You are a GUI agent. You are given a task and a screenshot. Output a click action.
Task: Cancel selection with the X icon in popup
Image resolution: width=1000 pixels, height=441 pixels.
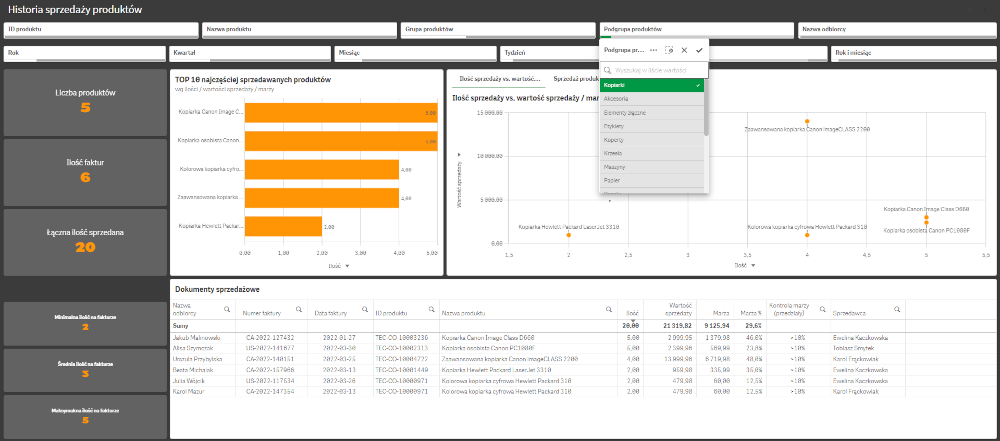tap(684, 50)
